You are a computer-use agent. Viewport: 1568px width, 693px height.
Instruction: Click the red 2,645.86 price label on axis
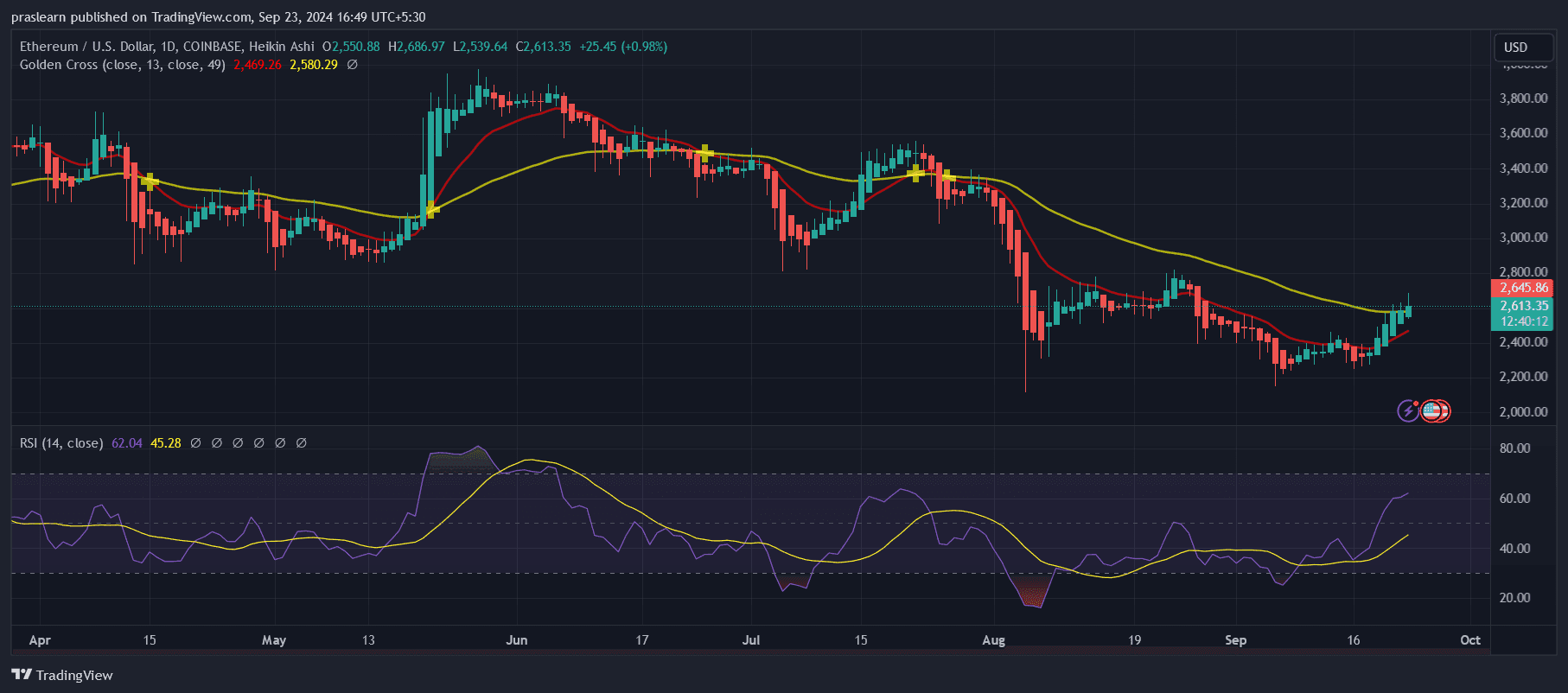click(1523, 288)
